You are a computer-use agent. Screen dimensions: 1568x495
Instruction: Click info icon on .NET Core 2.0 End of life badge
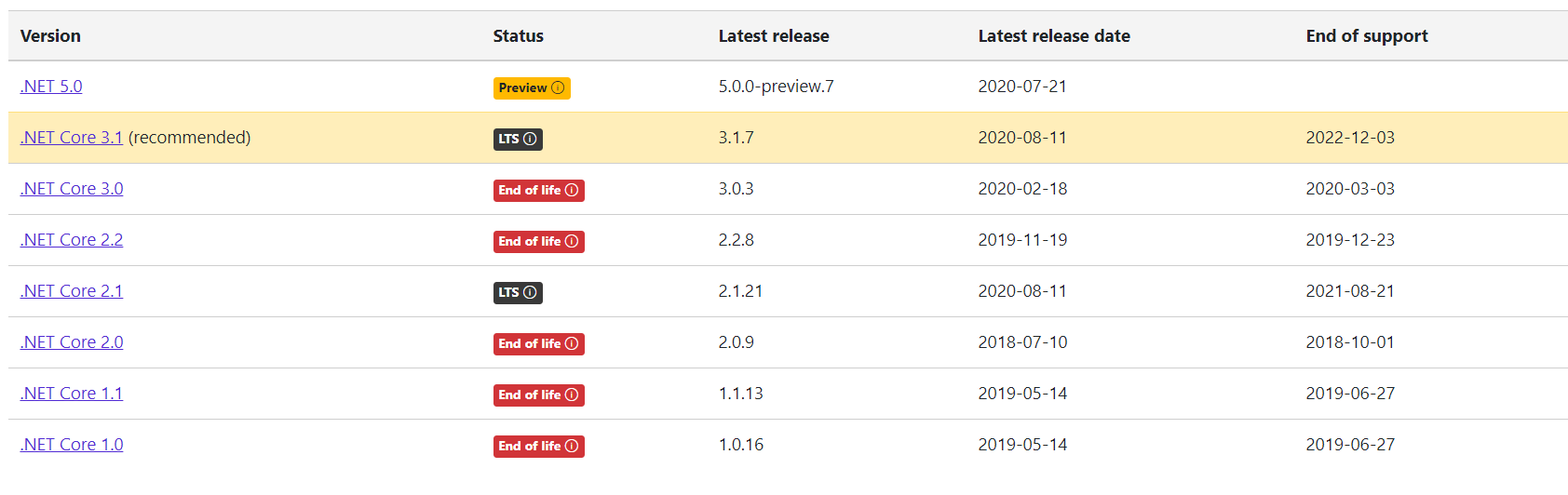point(572,343)
